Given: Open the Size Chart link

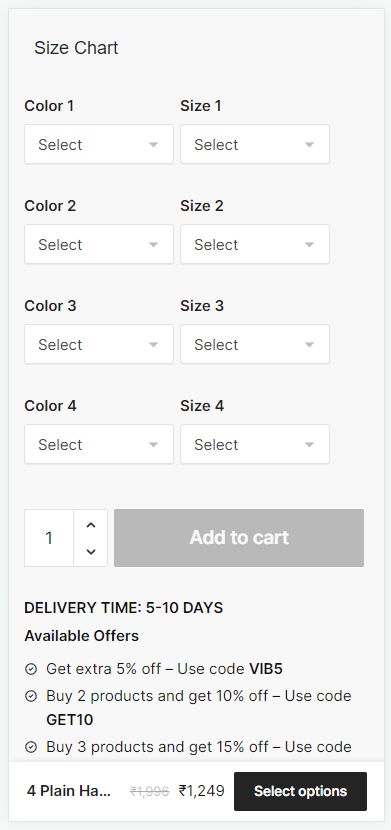Looking at the screenshot, I should [76, 48].
